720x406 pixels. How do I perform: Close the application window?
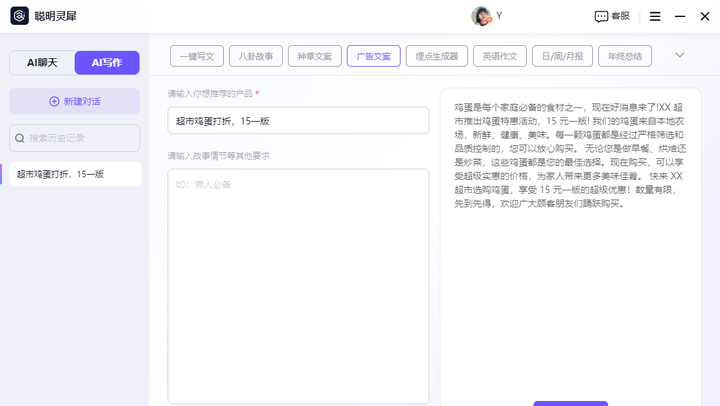tap(705, 17)
